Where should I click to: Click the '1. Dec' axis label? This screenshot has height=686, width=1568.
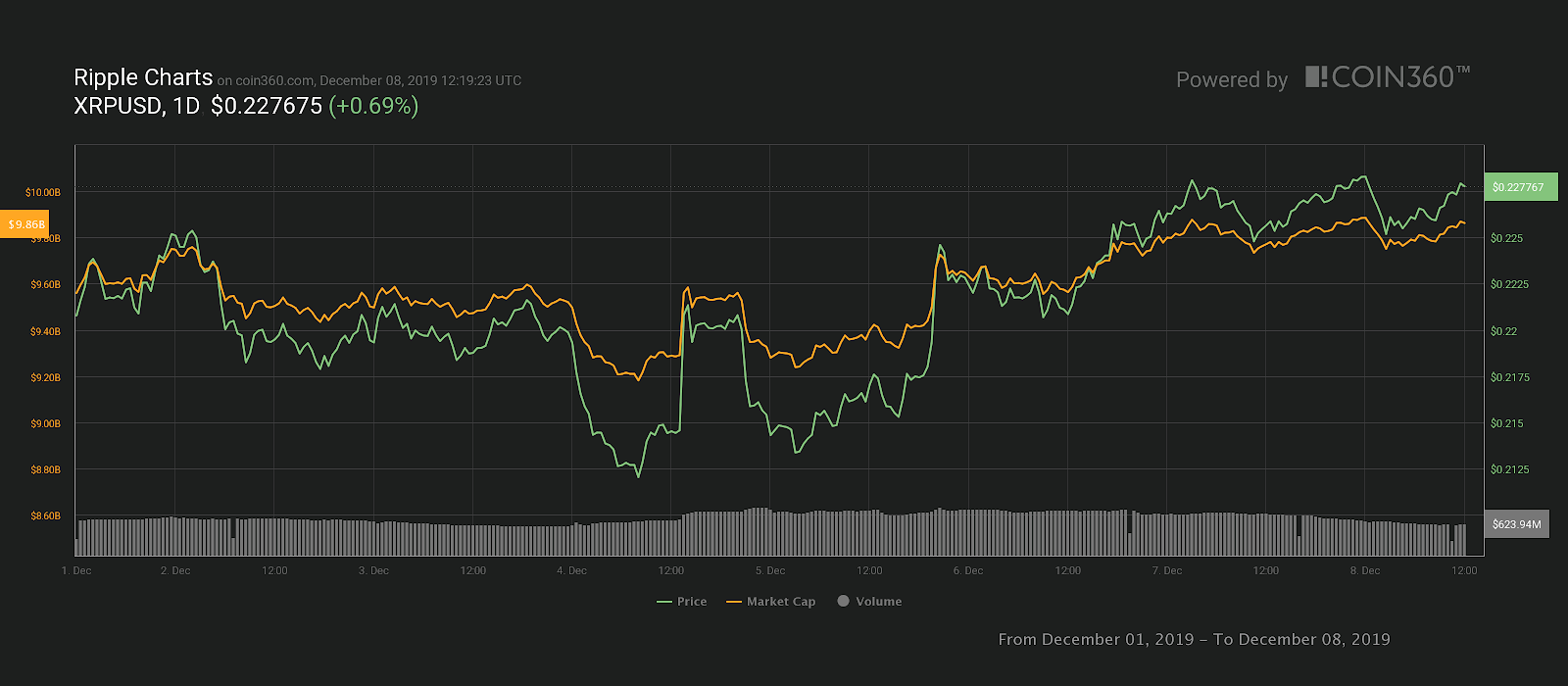coord(76,570)
